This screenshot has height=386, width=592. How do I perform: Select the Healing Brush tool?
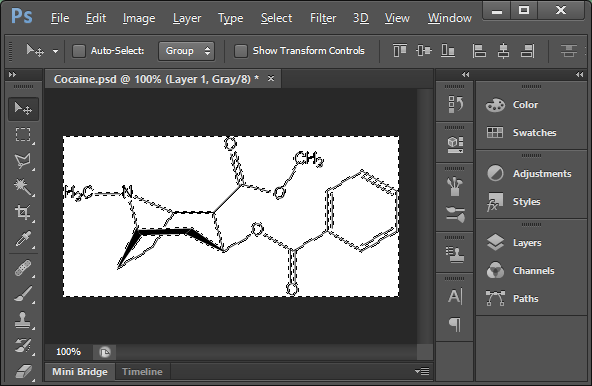(23, 269)
